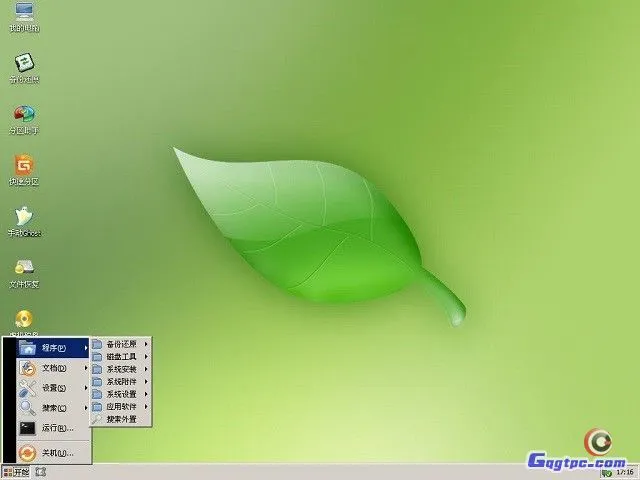The height and width of the screenshot is (480, 640).
Task: Expand the 应用软件 submenu arrow
Action: [146, 407]
